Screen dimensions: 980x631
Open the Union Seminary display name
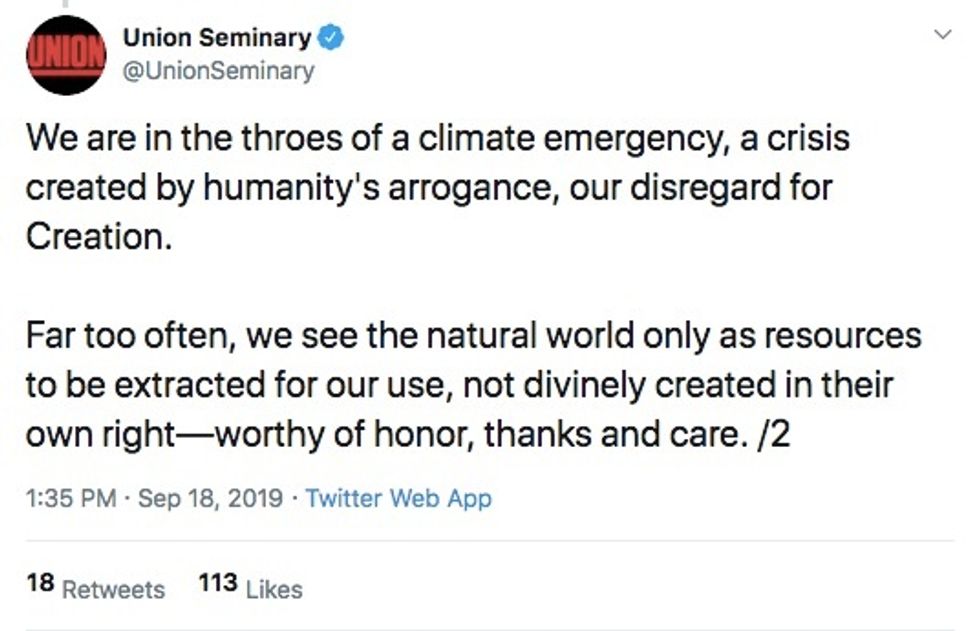[x=216, y=39]
